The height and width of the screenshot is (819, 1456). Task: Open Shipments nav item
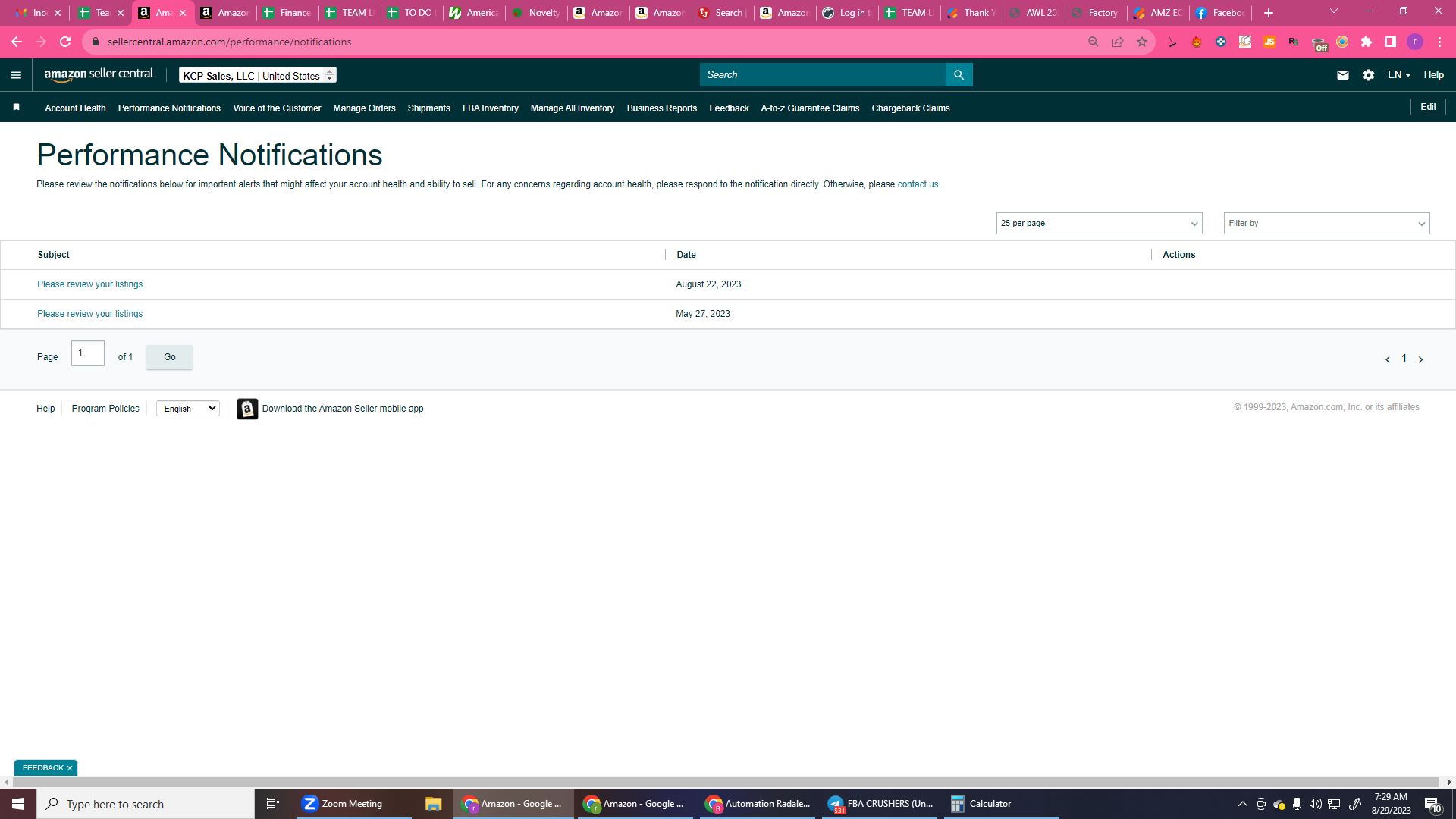(x=428, y=108)
